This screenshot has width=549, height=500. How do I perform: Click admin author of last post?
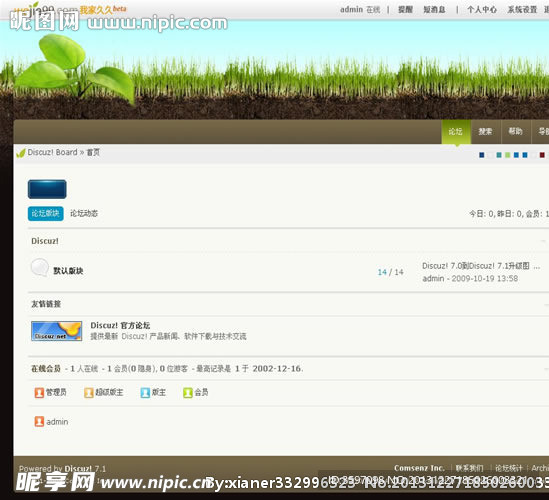(x=433, y=278)
